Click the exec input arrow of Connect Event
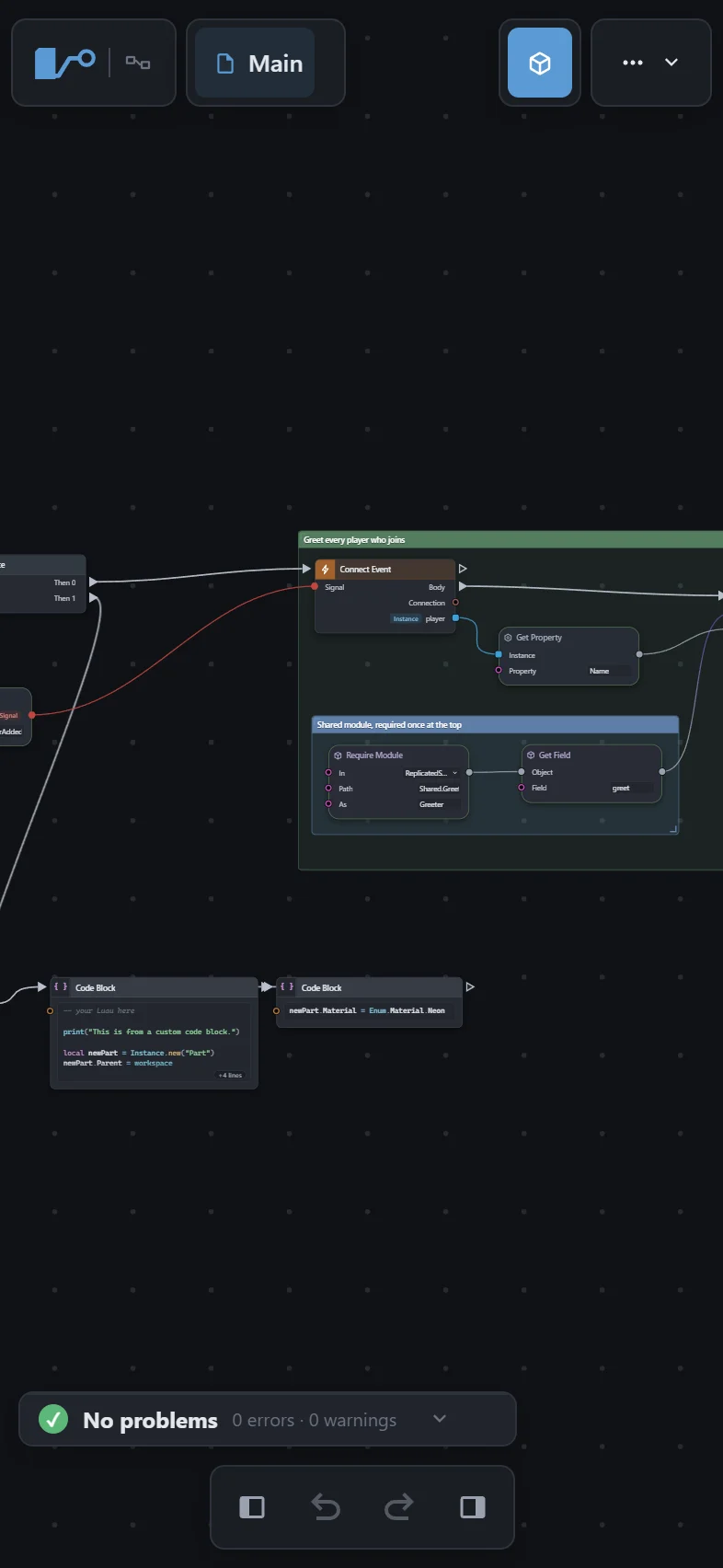The image size is (723, 1568). tap(307, 569)
